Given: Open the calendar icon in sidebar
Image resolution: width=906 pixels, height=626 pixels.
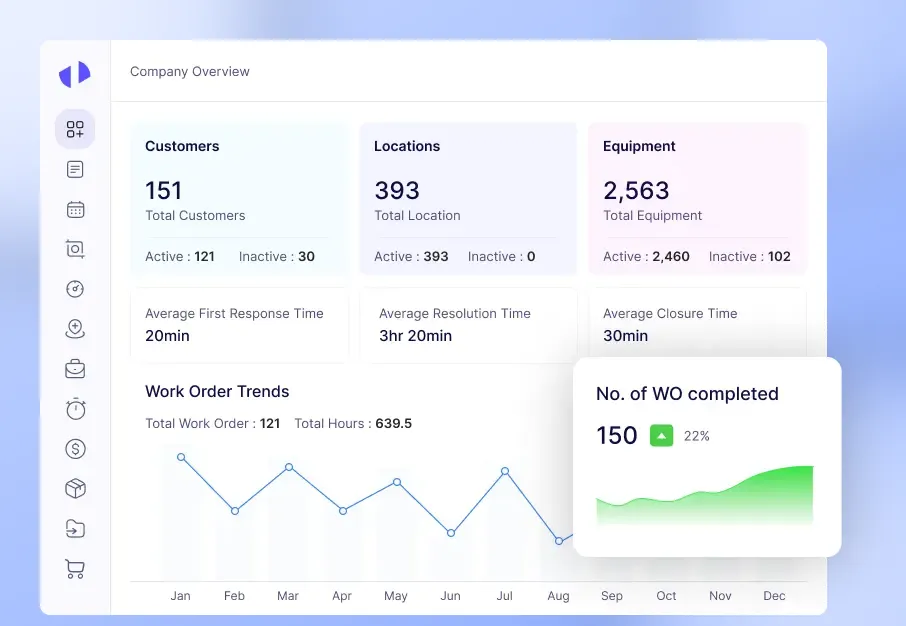Looking at the screenshot, I should [x=75, y=209].
